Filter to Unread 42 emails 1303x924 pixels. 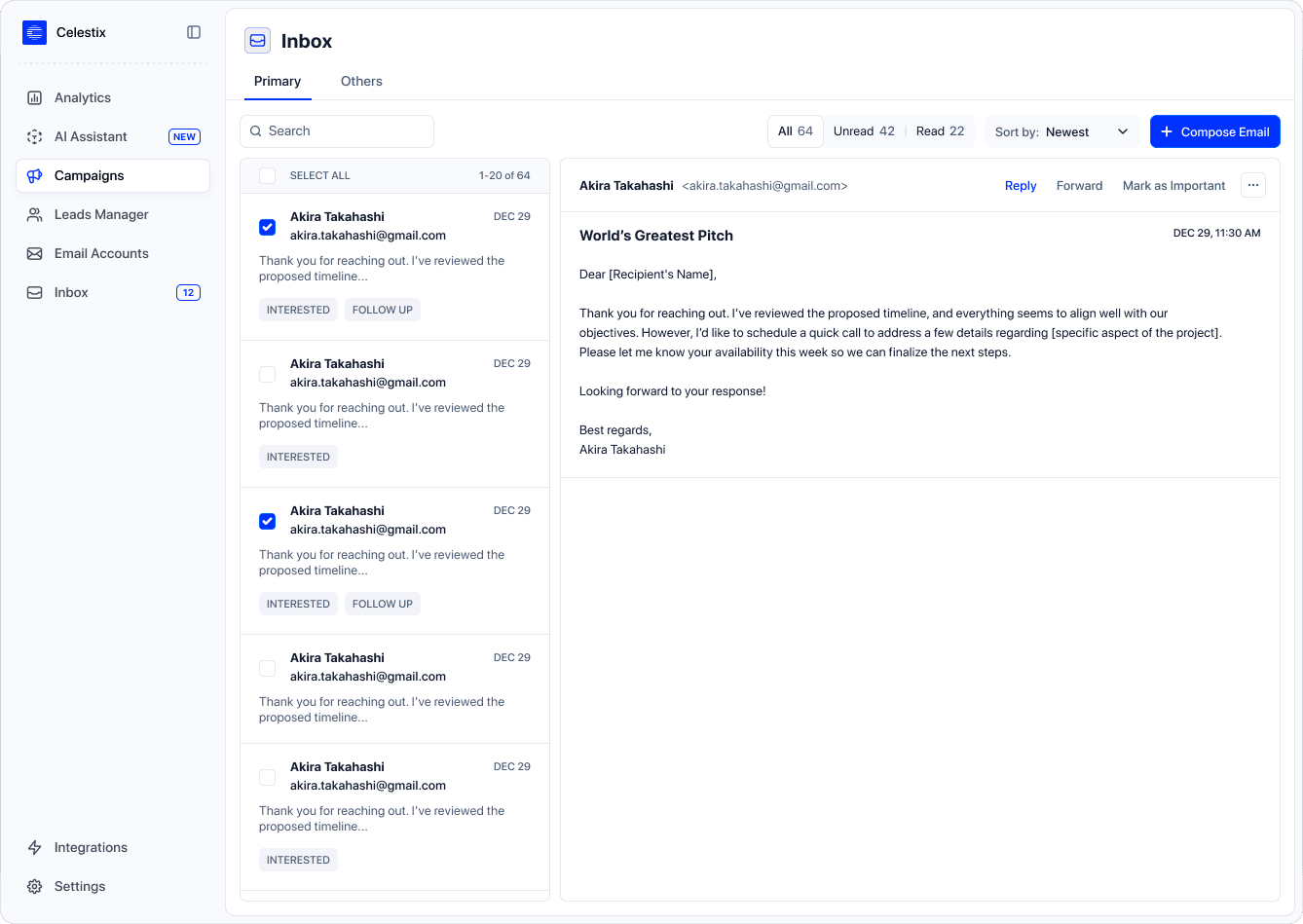[864, 131]
